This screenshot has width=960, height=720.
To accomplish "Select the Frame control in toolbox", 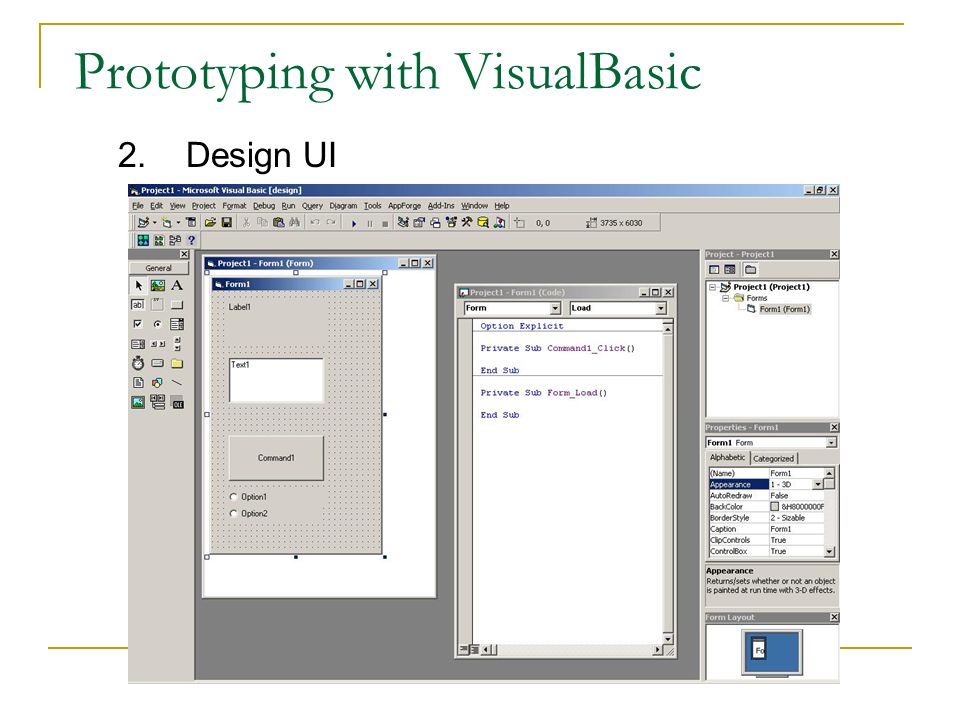I will [x=158, y=304].
